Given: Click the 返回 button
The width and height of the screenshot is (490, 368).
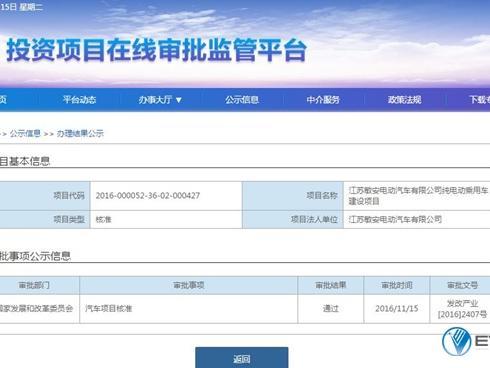Looking at the screenshot, I should pyautogui.click(x=242, y=358).
